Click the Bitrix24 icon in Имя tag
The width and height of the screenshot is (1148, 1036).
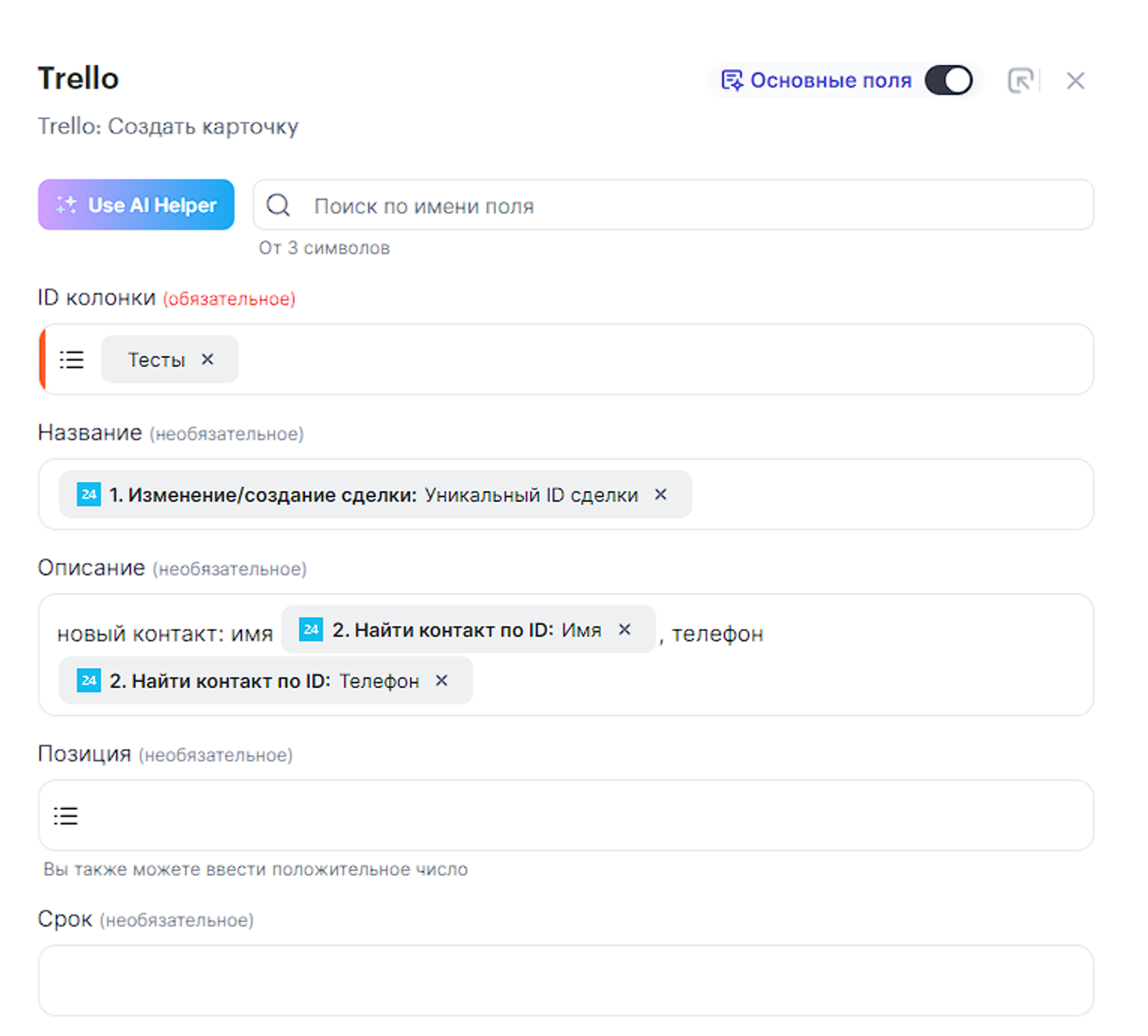coord(311,629)
